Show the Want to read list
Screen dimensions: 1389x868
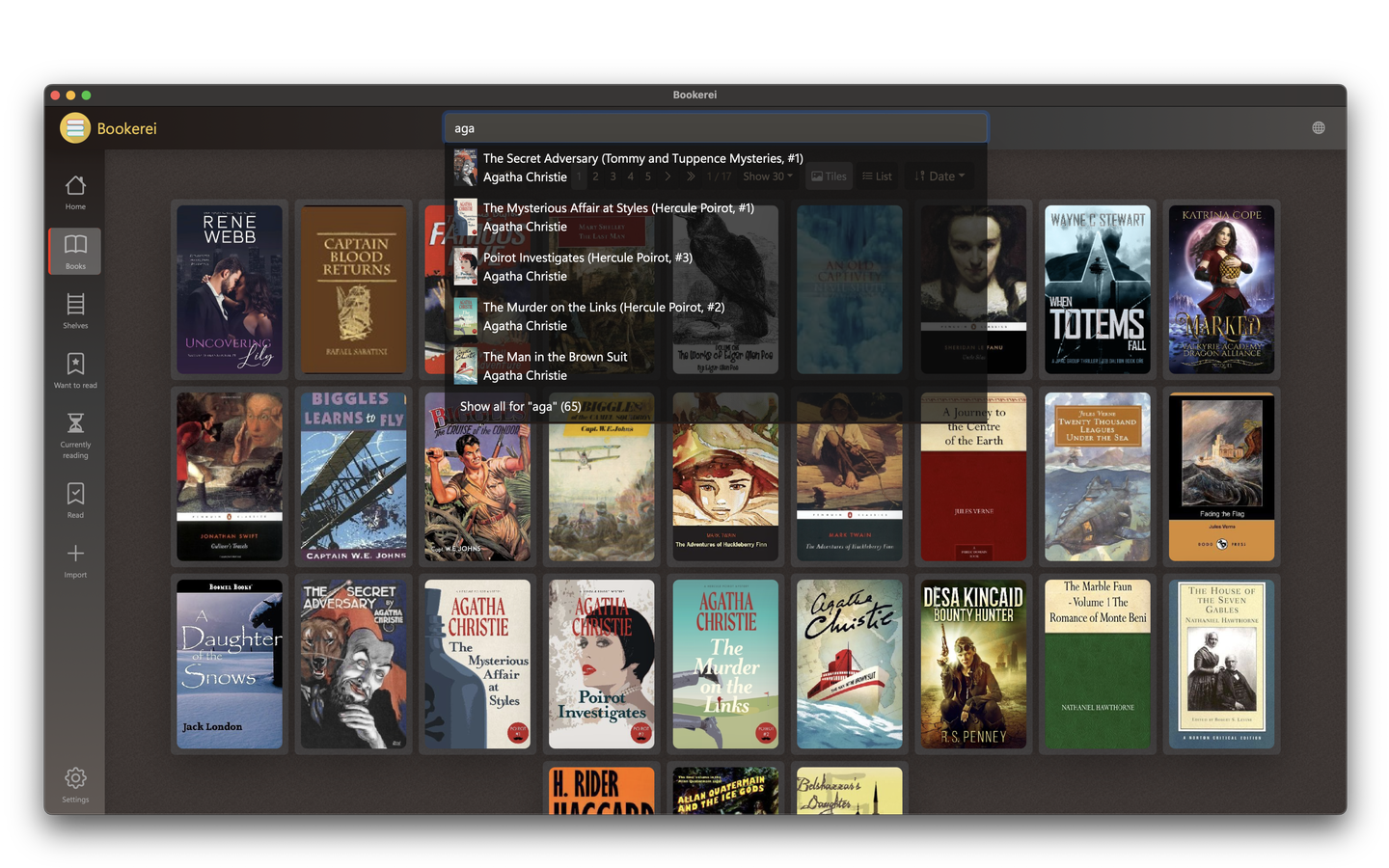coord(75,370)
